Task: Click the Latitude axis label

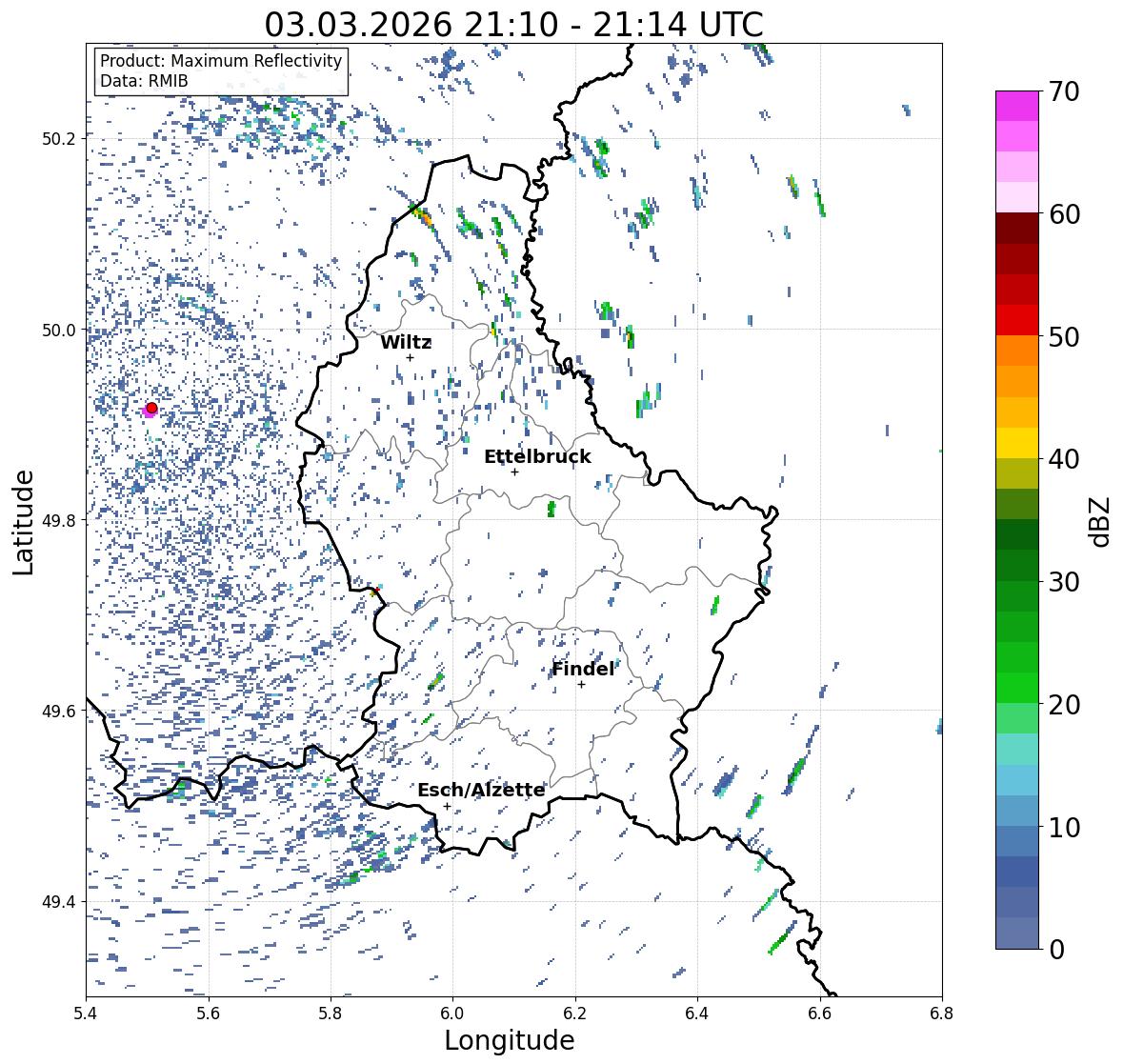Action: [23, 522]
